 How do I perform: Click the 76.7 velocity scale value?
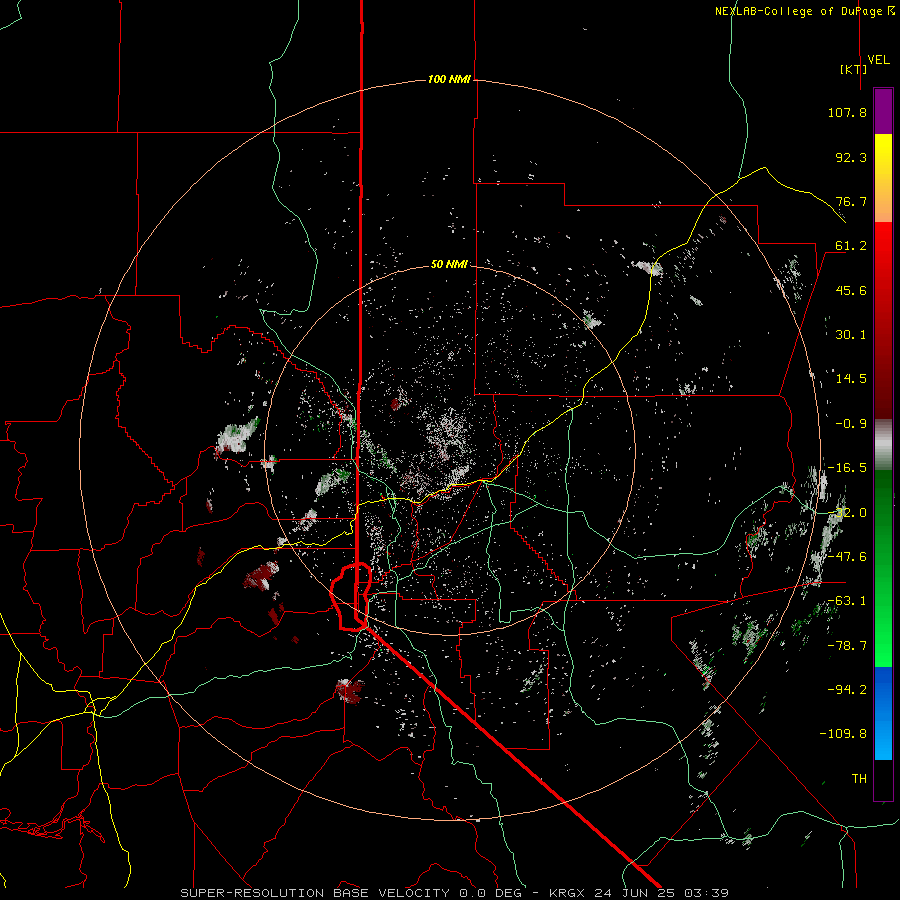pyautogui.click(x=851, y=201)
